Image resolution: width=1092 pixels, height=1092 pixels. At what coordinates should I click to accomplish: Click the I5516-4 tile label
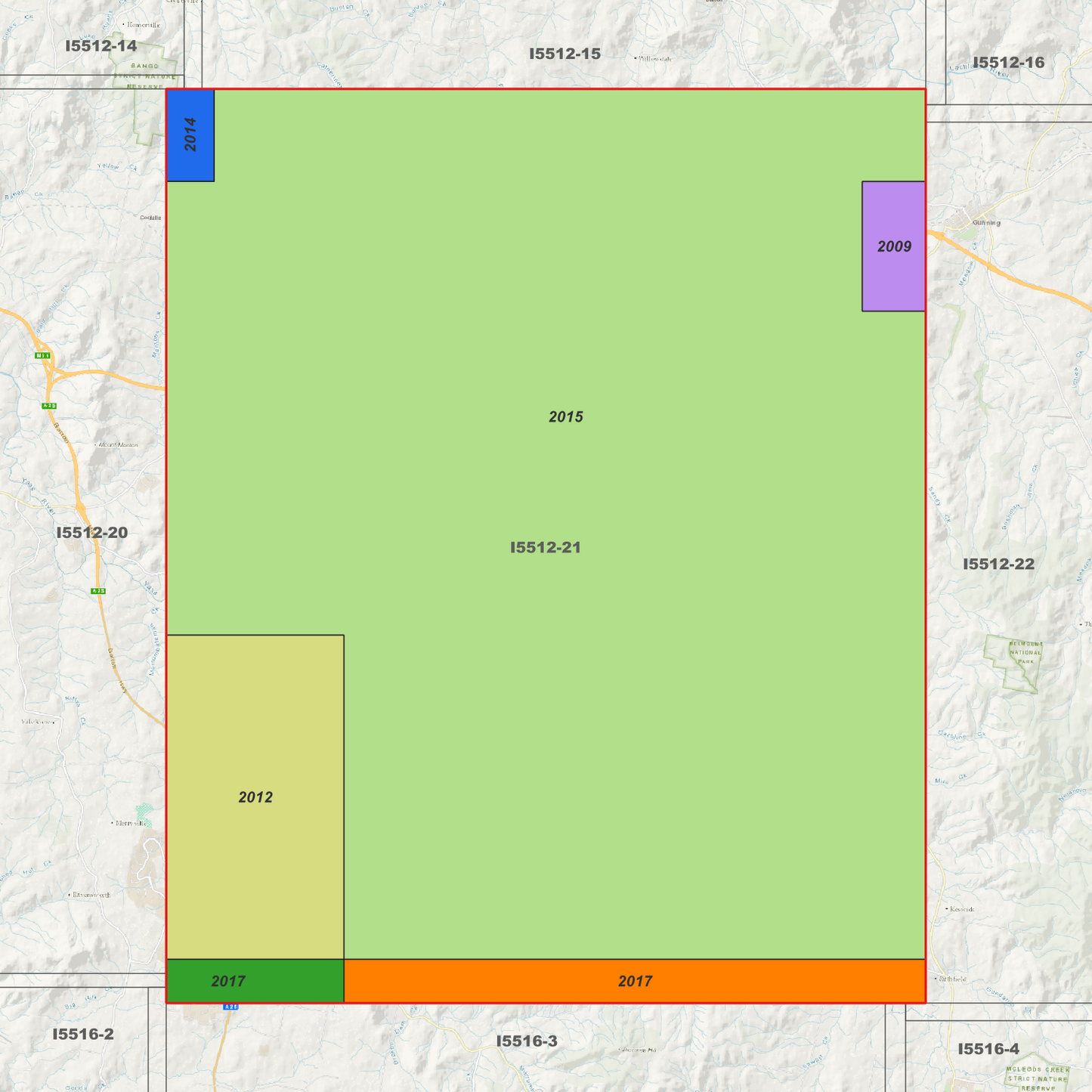(x=988, y=1049)
